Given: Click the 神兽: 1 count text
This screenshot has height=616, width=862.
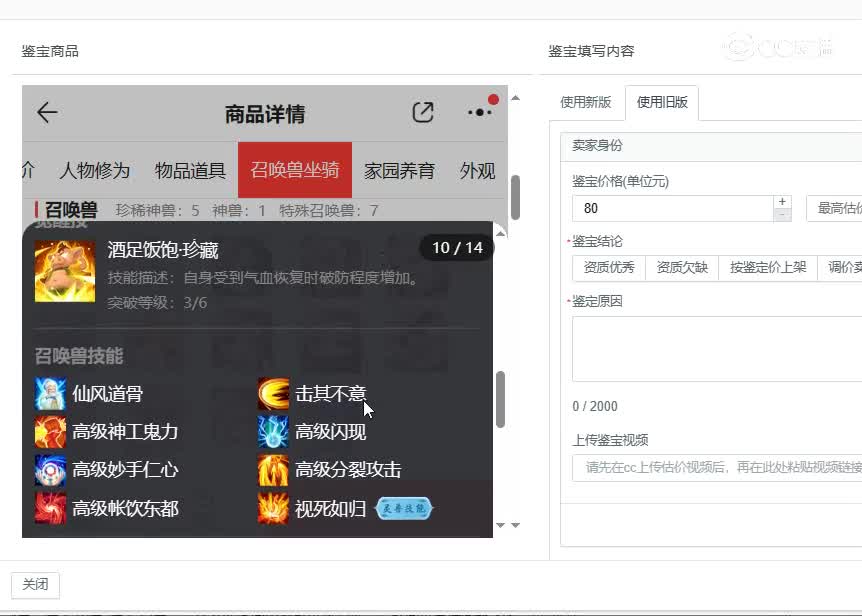Looking at the screenshot, I should coord(239,210).
